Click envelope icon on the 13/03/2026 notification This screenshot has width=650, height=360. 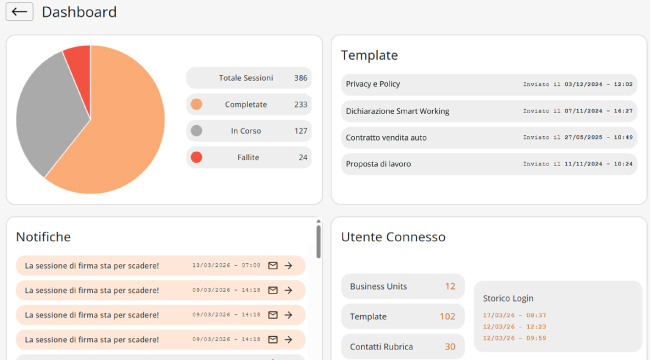(x=273, y=265)
